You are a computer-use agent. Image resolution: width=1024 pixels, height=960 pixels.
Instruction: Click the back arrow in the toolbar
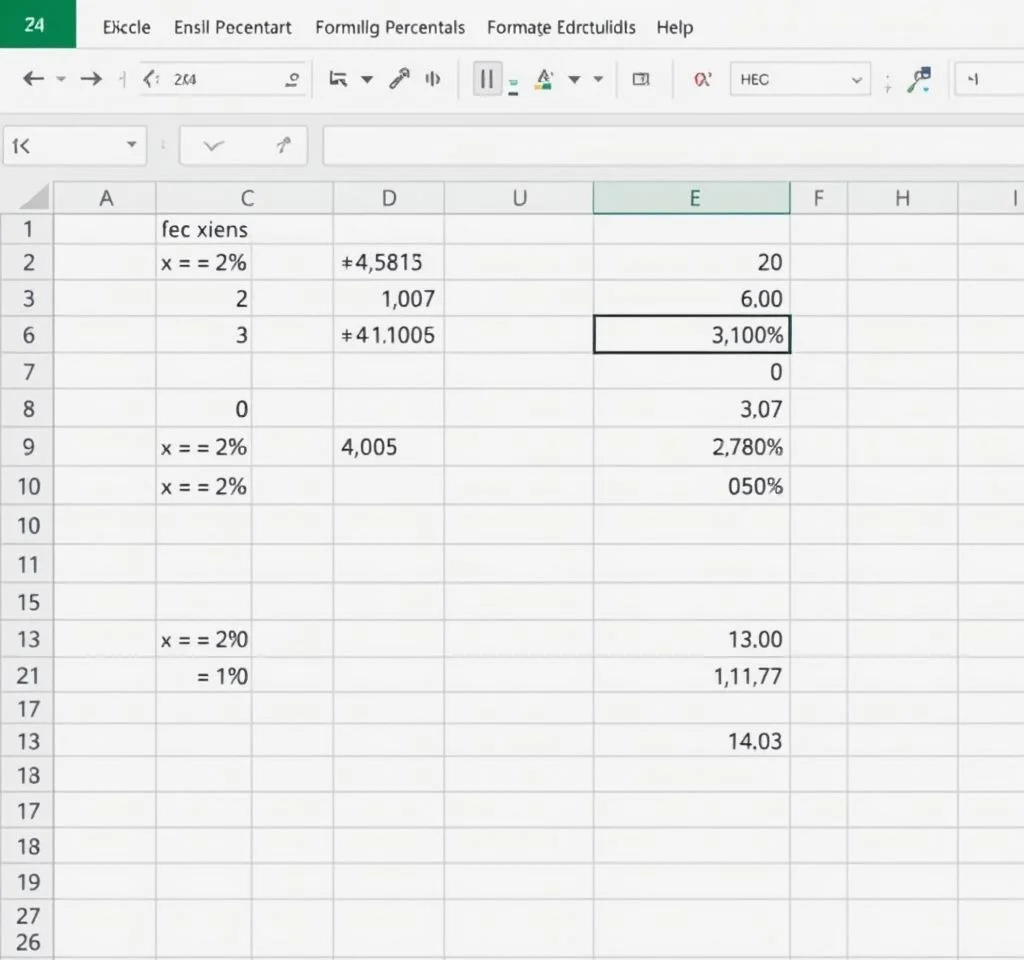(32, 79)
